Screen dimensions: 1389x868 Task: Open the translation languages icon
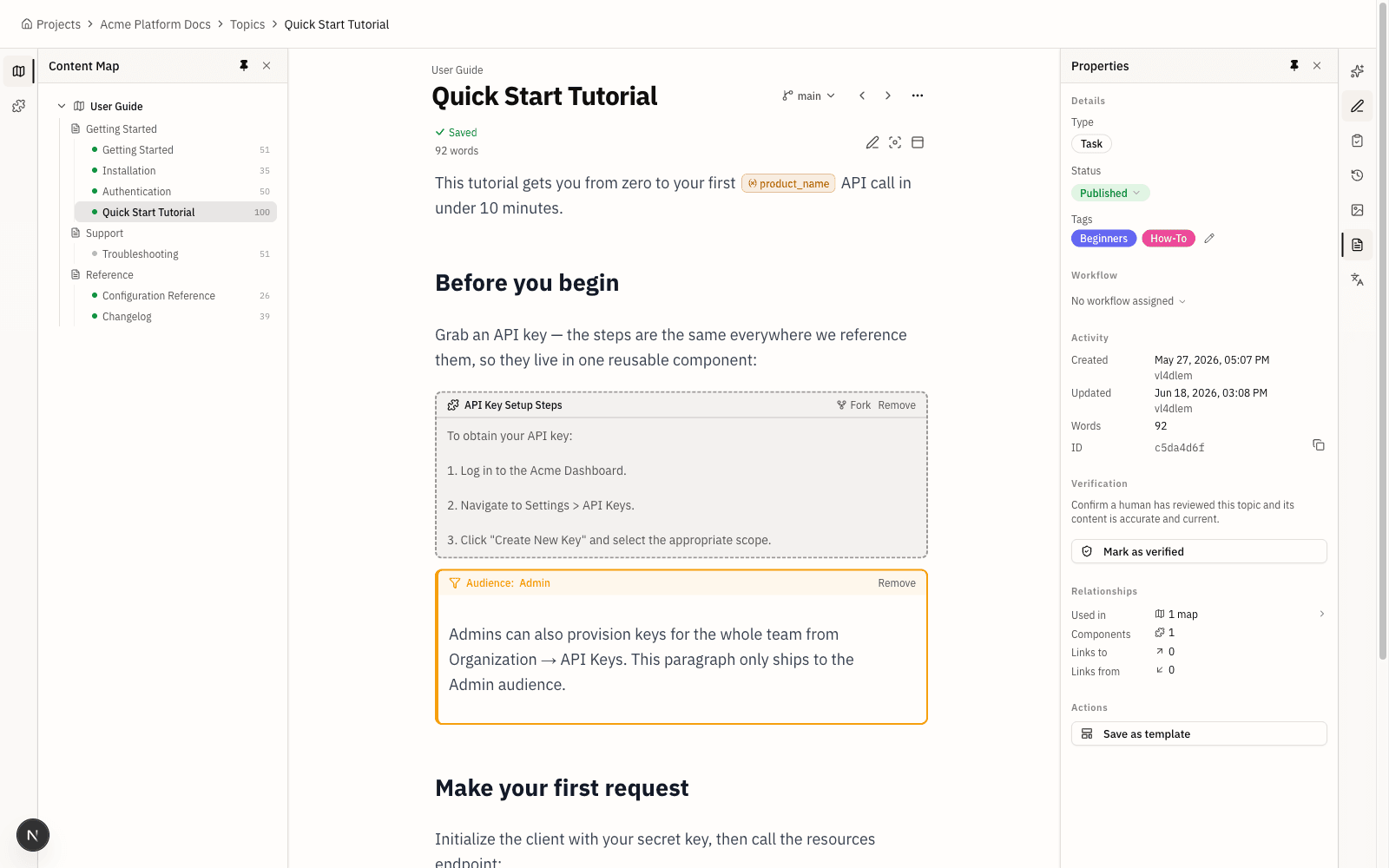pos(1358,279)
